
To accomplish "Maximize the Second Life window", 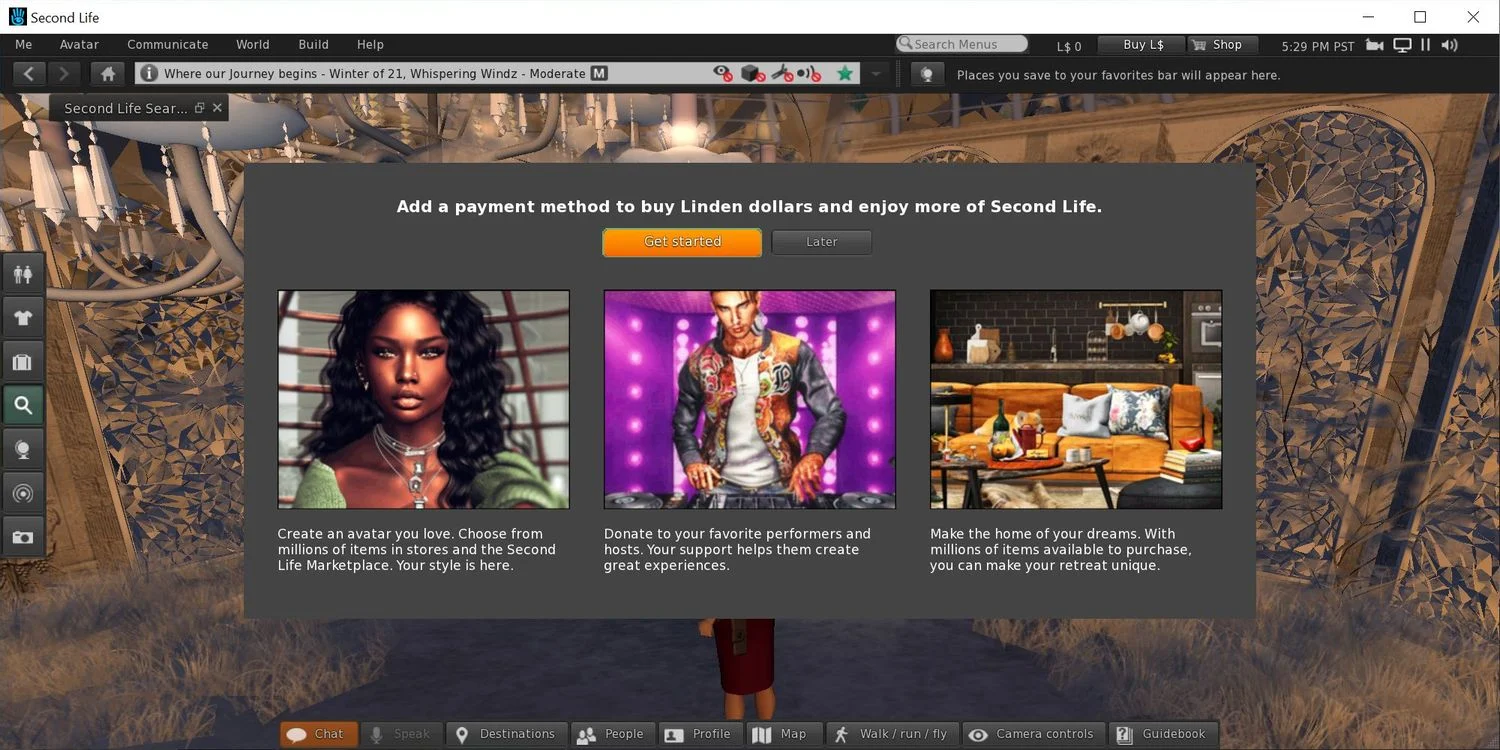I will click(1420, 17).
